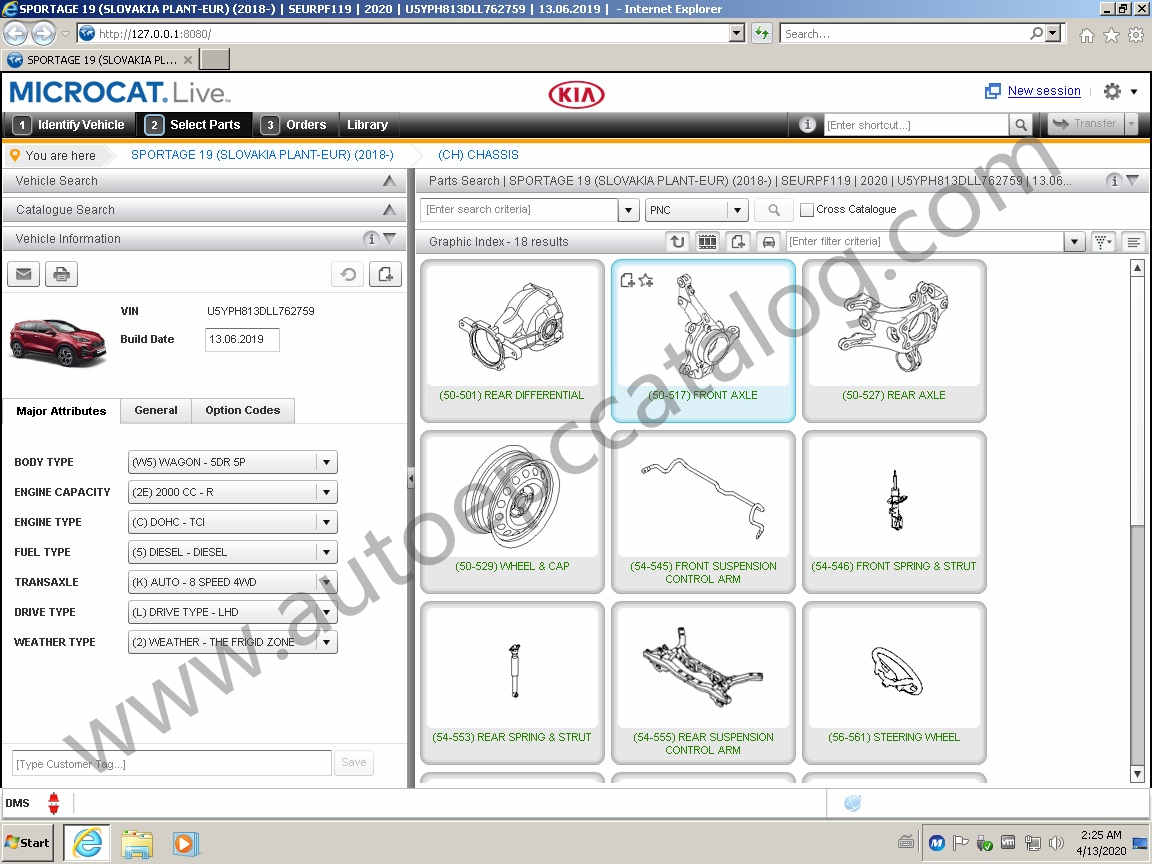Click the back arrow icon in the Graphic Index toolbar

coord(677,242)
